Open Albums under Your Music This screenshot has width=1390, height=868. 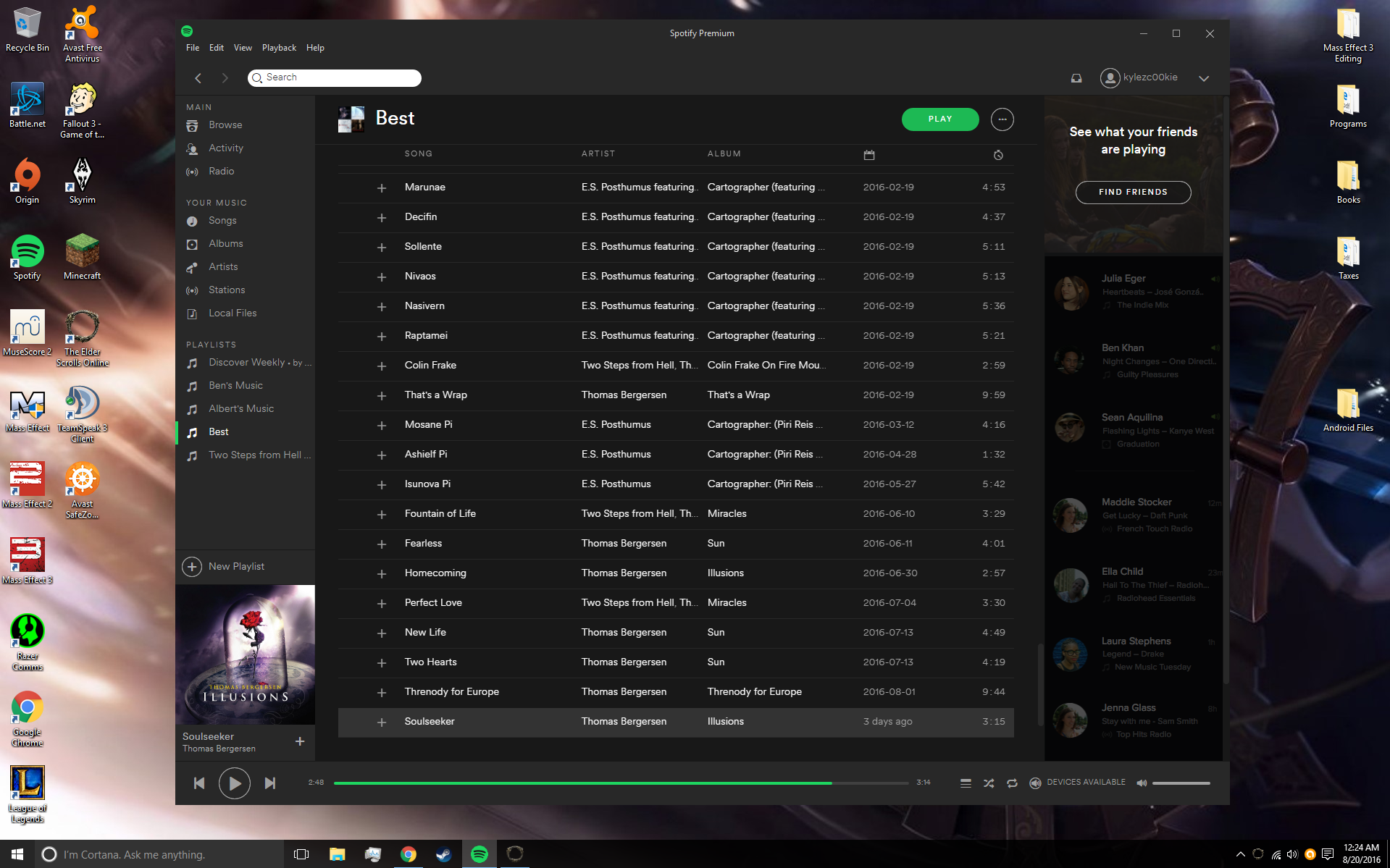click(226, 244)
